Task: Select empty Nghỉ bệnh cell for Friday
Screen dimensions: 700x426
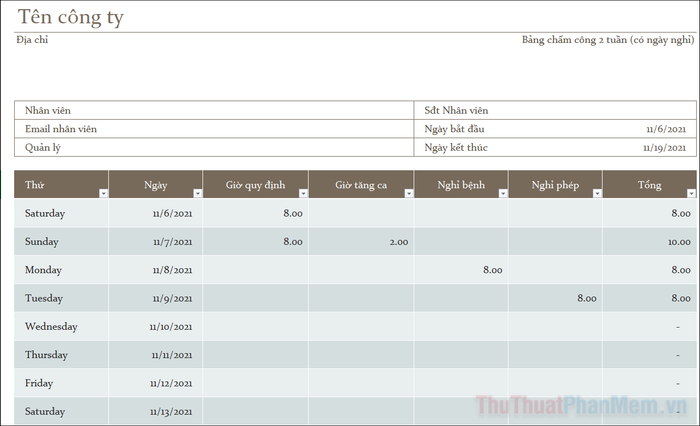Action: (x=461, y=383)
